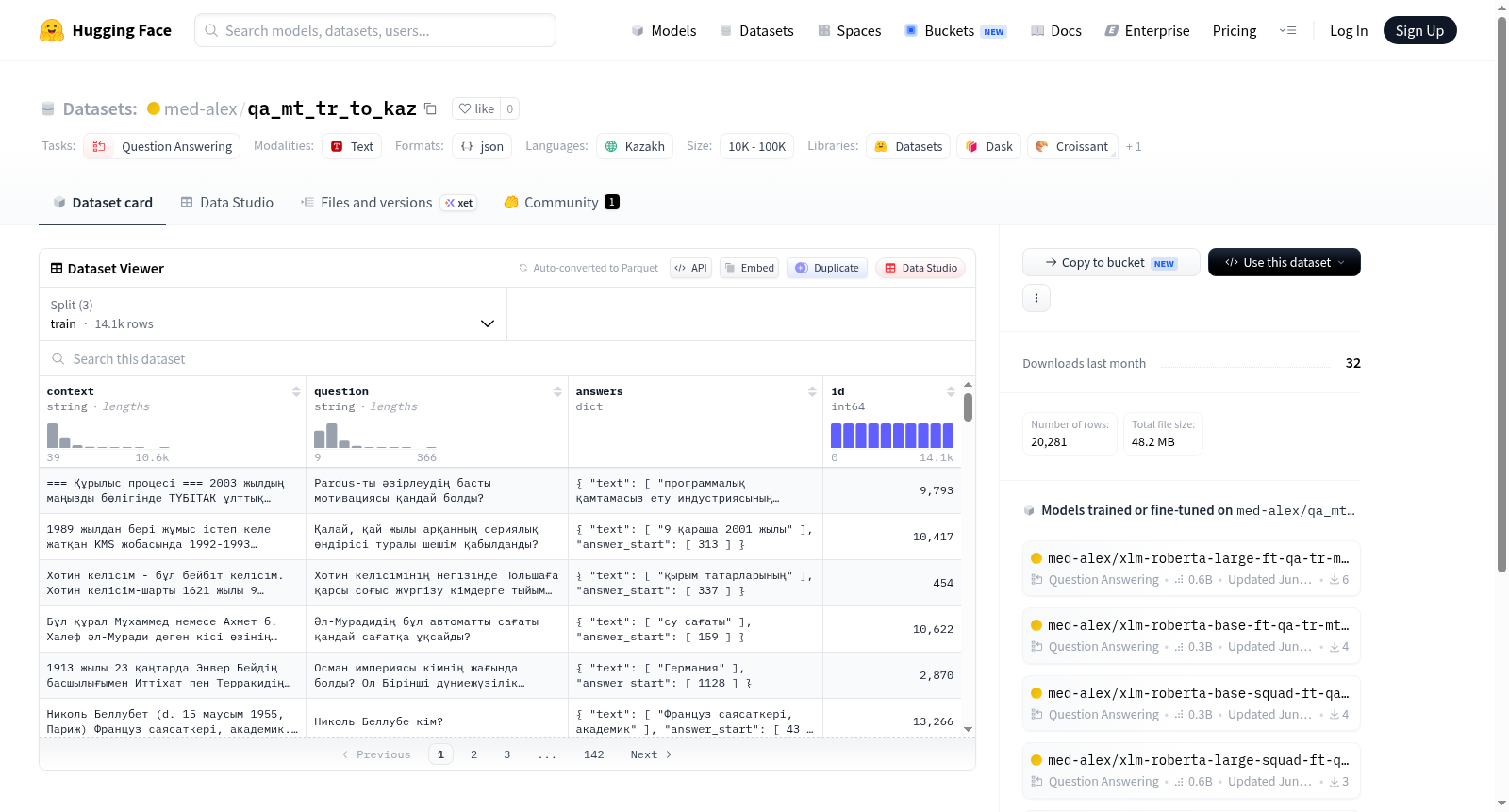Click the Hugging Face logo icon
This screenshot has width=1509, height=812.
pyautogui.click(x=52, y=30)
